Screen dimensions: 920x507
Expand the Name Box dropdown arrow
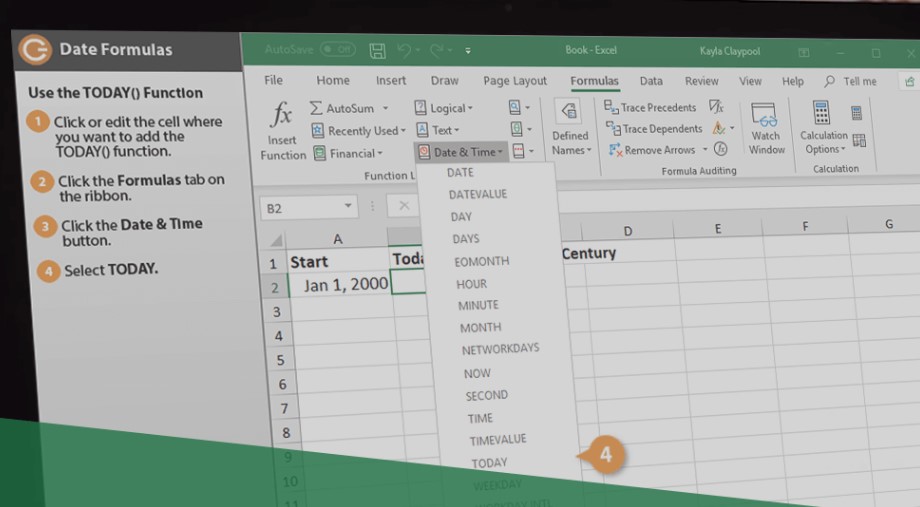(x=348, y=206)
